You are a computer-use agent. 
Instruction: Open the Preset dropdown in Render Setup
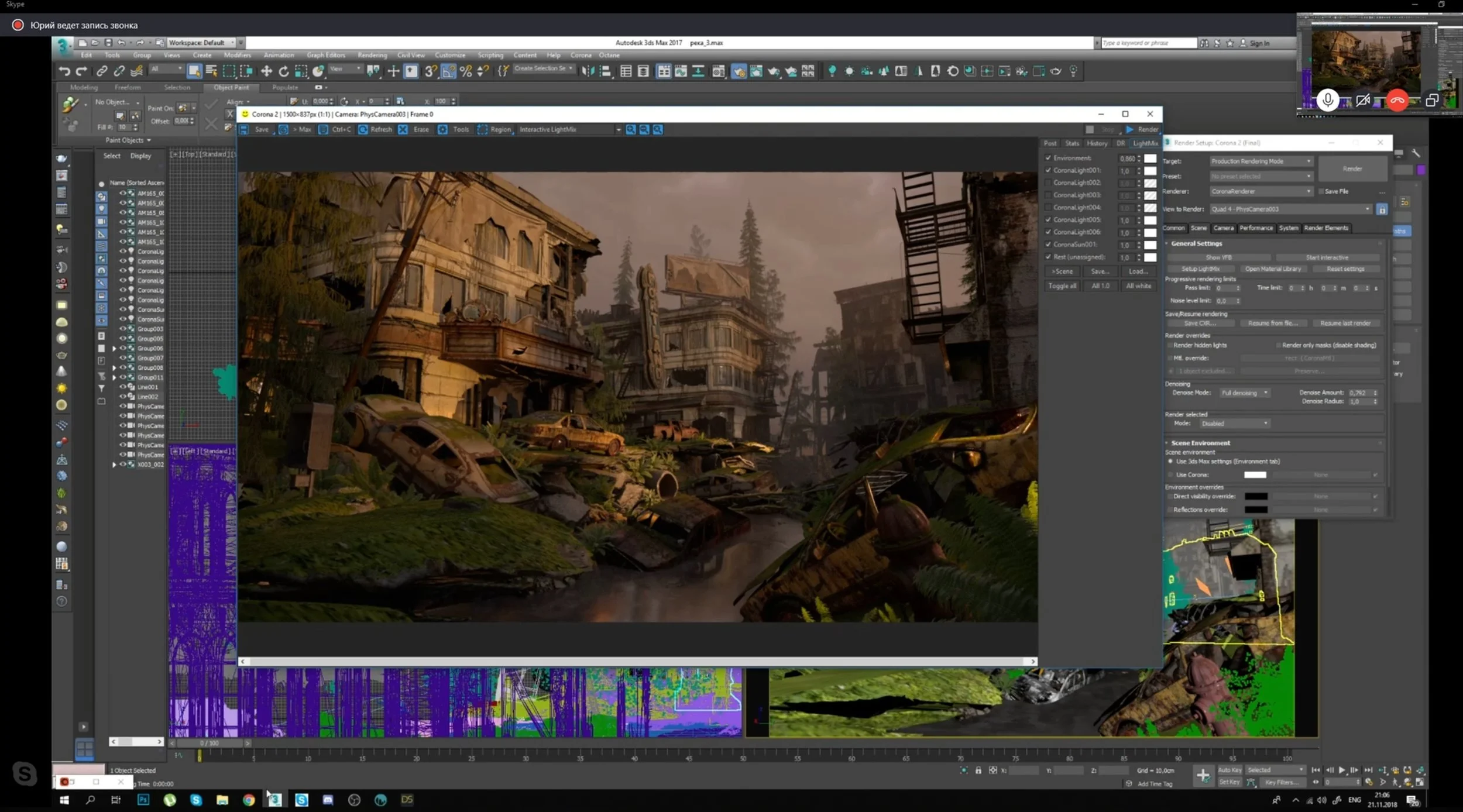pos(1261,176)
